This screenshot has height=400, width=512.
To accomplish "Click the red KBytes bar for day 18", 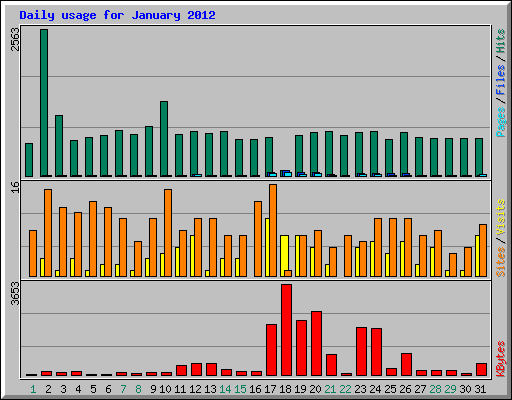I will (x=286, y=330).
